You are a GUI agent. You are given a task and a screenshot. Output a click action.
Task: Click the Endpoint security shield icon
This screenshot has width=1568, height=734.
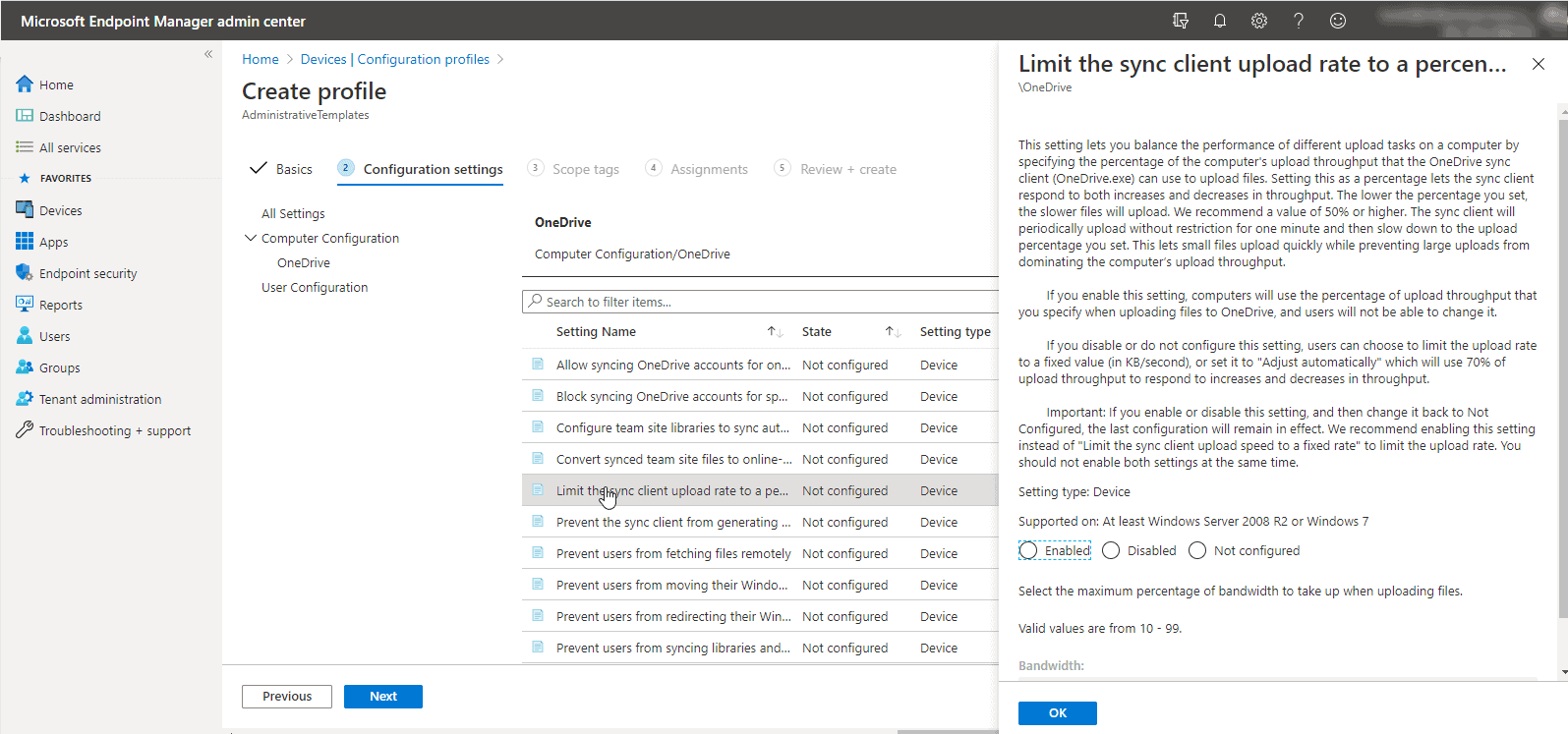pyautogui.click(x=25, y=273)
